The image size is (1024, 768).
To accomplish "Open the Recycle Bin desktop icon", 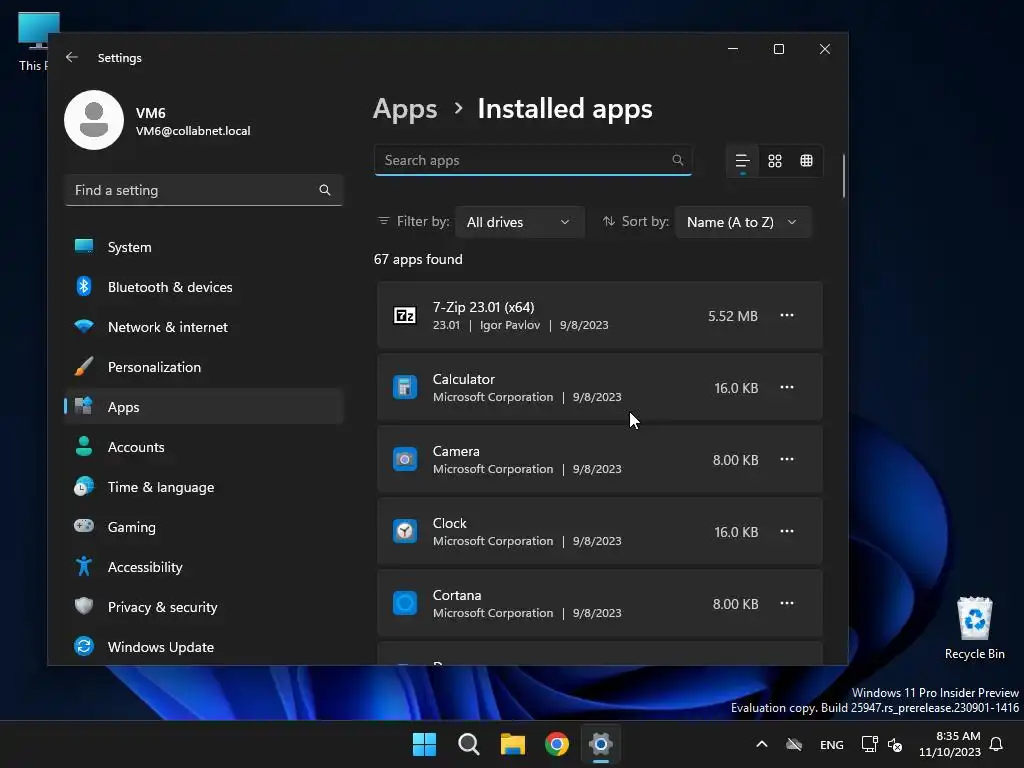I will pos(974,628).
